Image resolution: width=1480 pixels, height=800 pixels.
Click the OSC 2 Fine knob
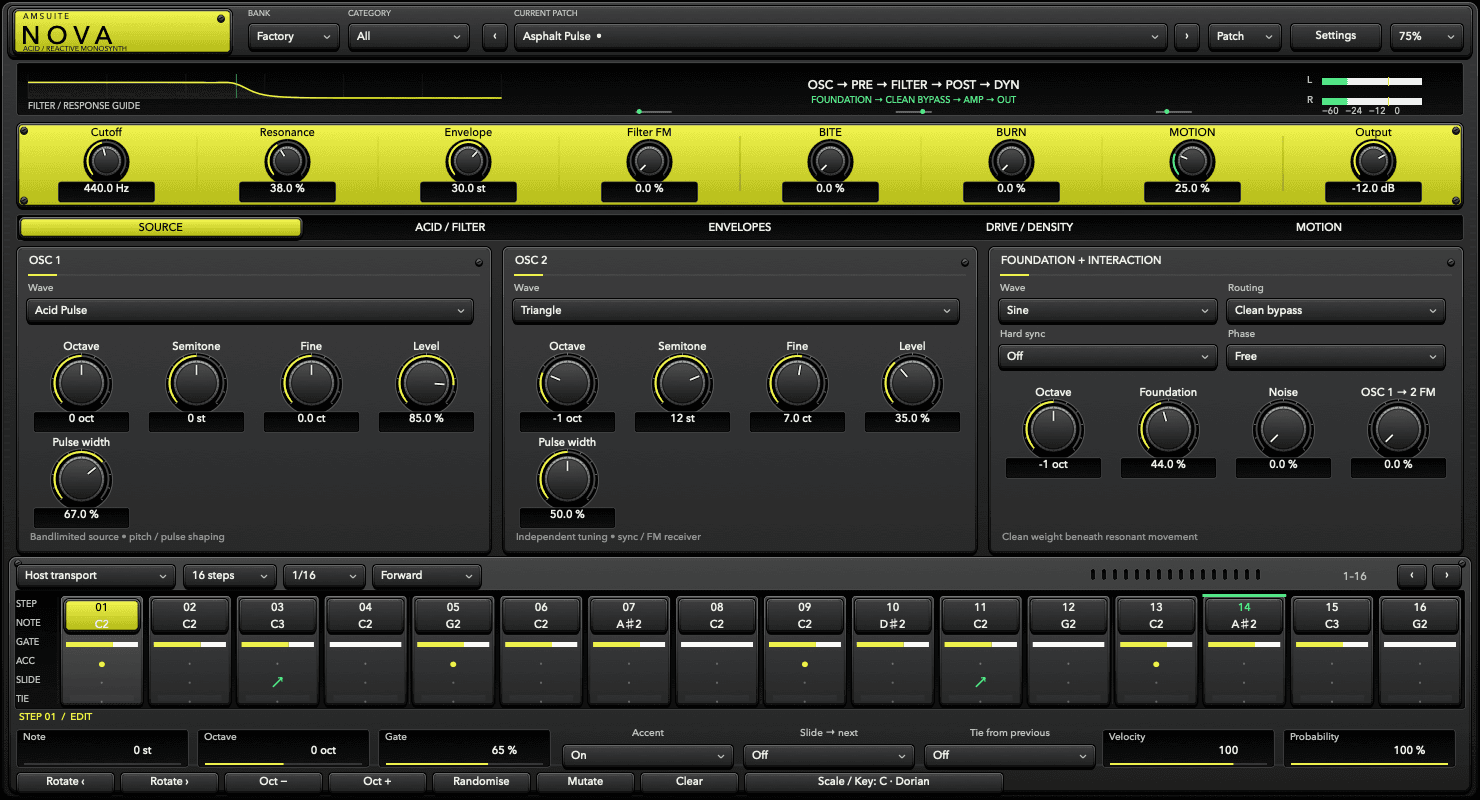coord(797,382)
